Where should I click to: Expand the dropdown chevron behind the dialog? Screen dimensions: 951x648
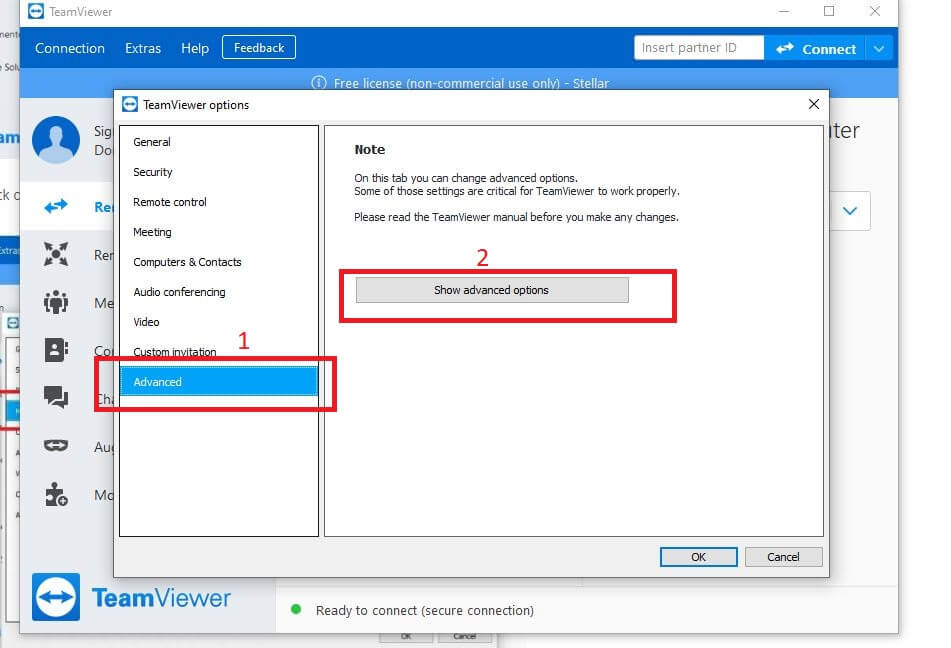(850, 211)
